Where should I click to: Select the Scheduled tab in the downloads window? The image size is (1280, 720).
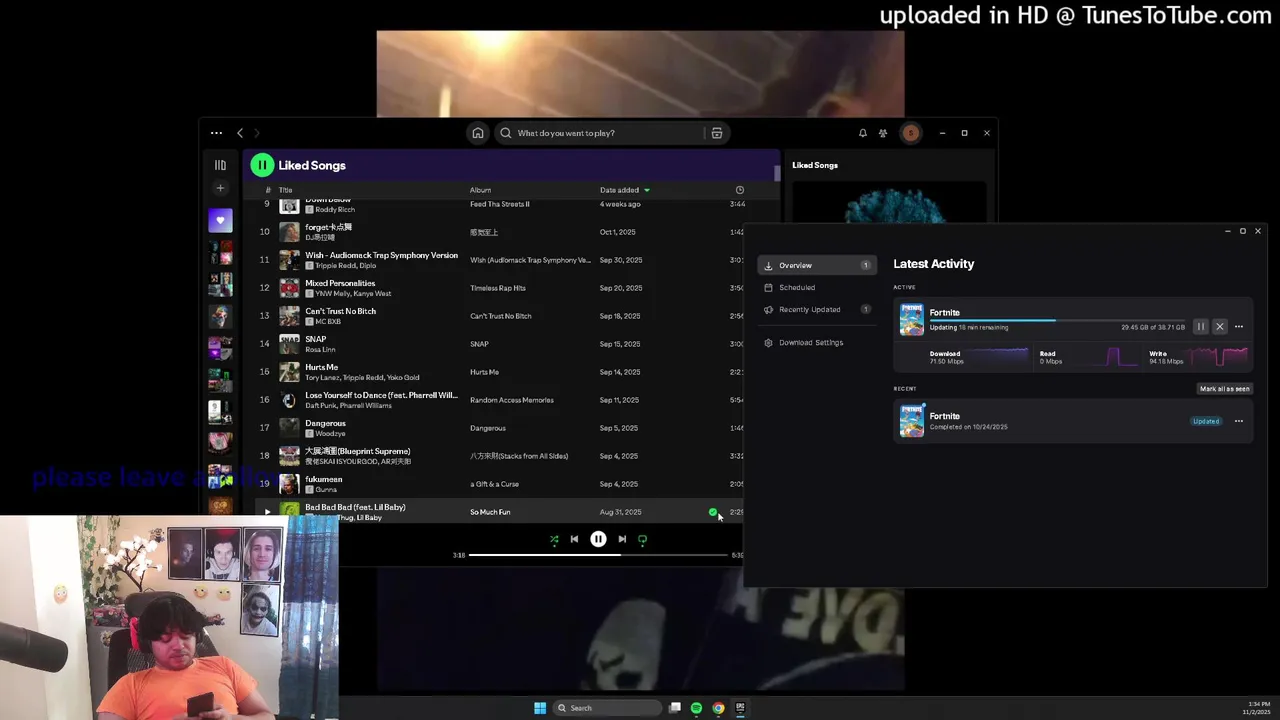[x=817, y=287]
